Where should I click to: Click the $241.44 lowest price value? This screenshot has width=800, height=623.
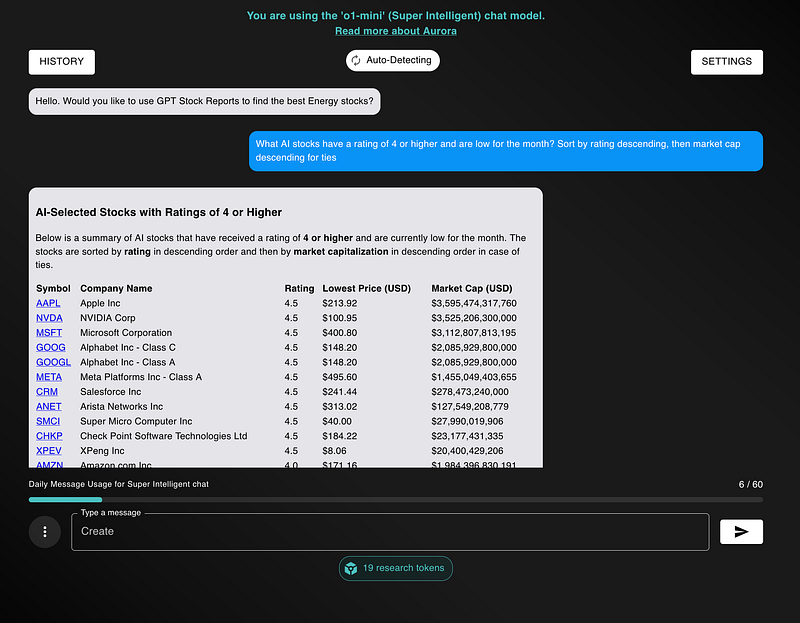pyautogui.click(x=339, y=392)
